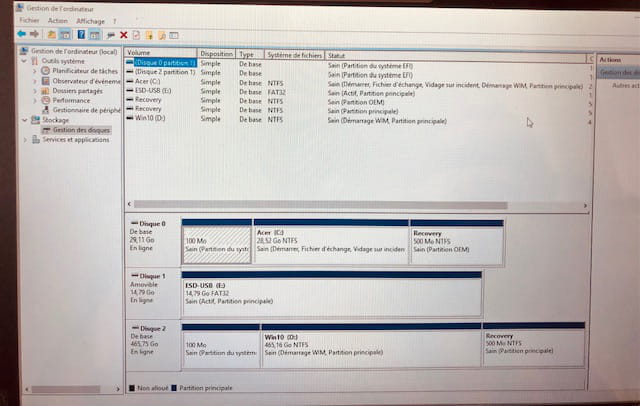Sort by the Statut column header

(456, 56)
